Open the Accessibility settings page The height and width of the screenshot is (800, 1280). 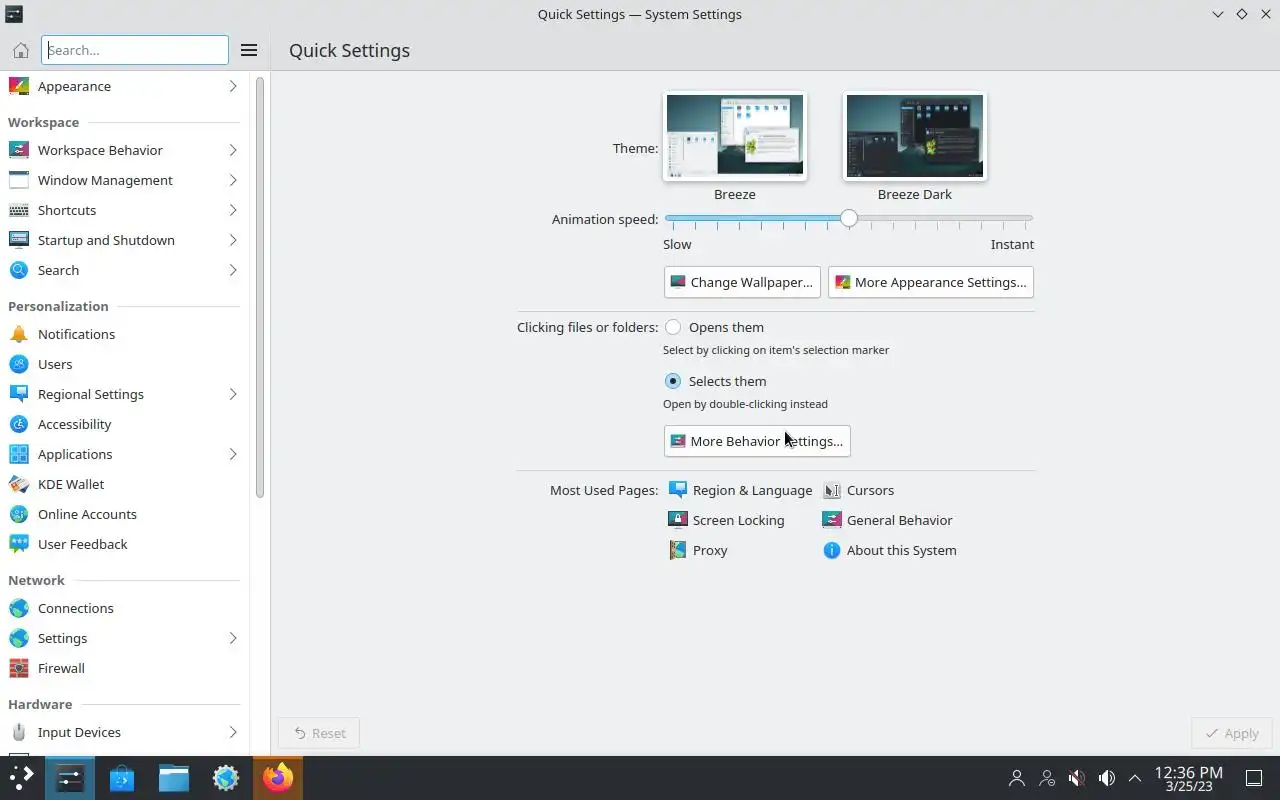pyautogui.click(x=124, y=424)
